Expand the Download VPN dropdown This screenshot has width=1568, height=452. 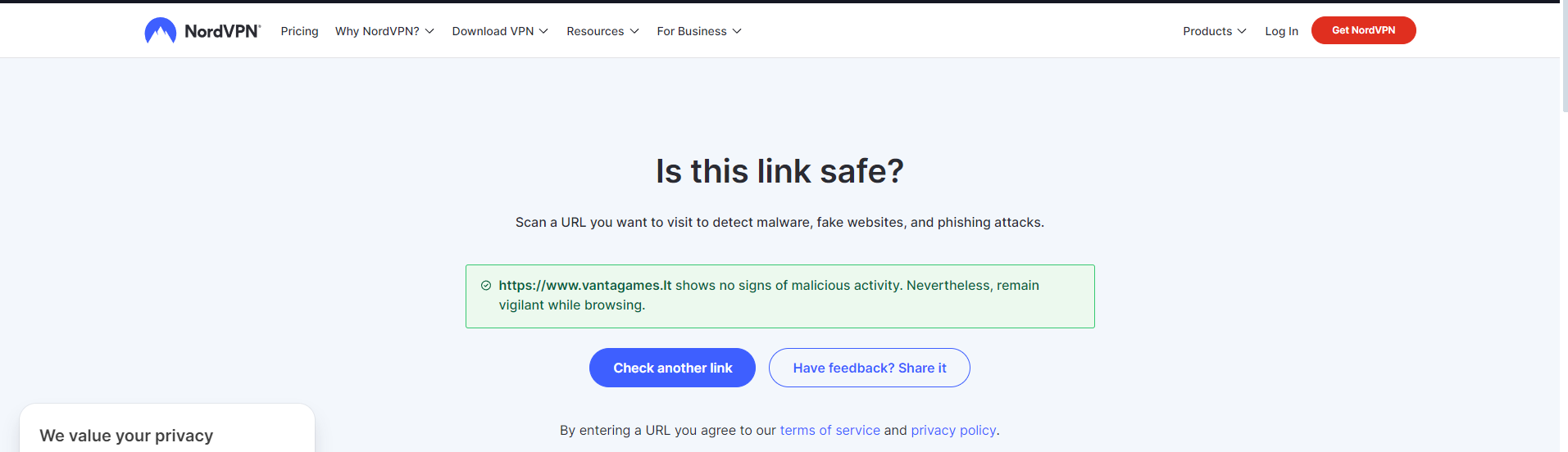click(500, 31)
